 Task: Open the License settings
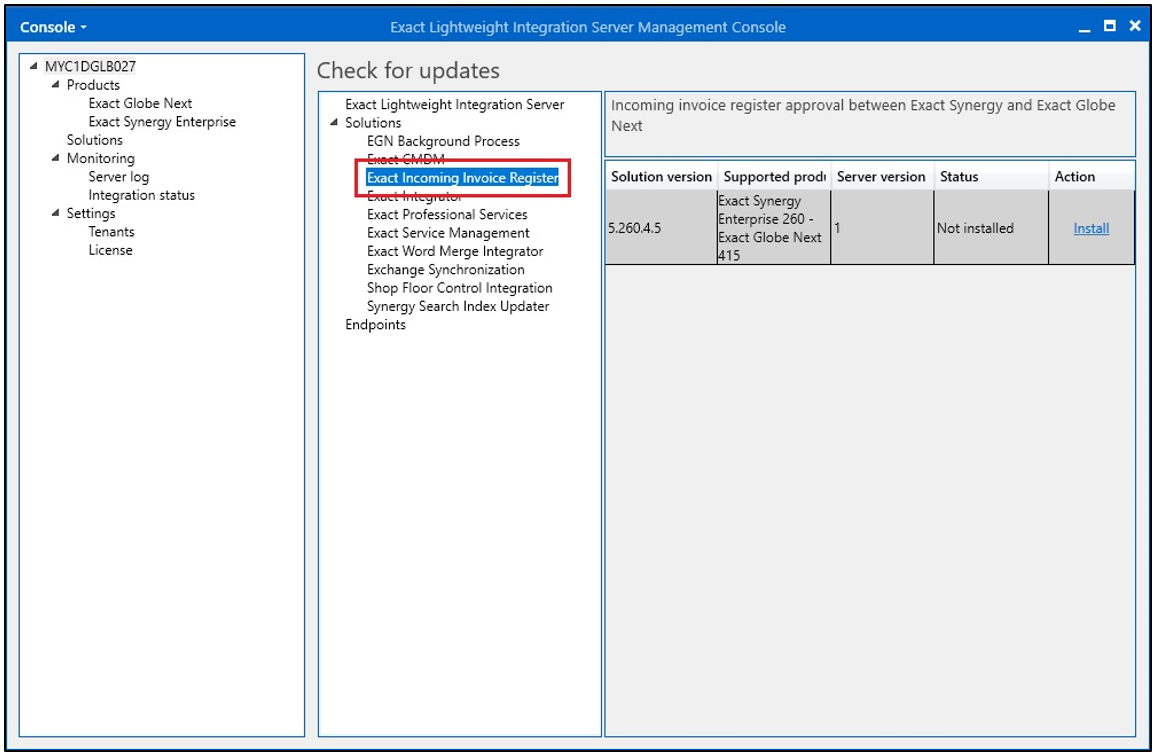pos(111,250)
